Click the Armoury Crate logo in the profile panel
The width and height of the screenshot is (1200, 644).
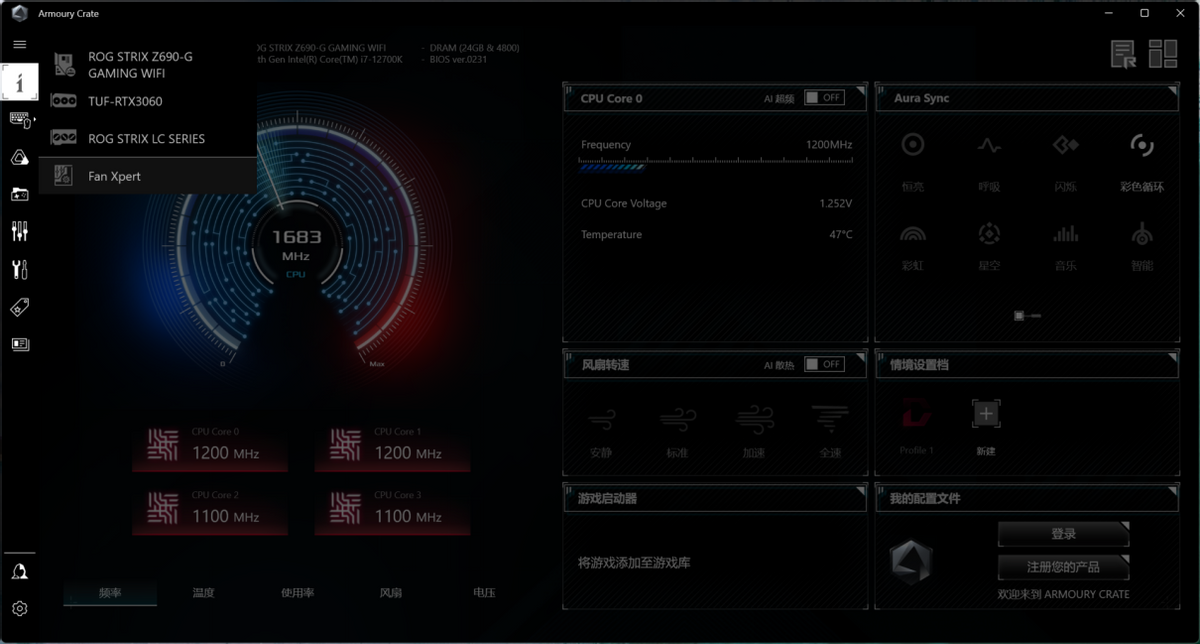pos(911,562)
